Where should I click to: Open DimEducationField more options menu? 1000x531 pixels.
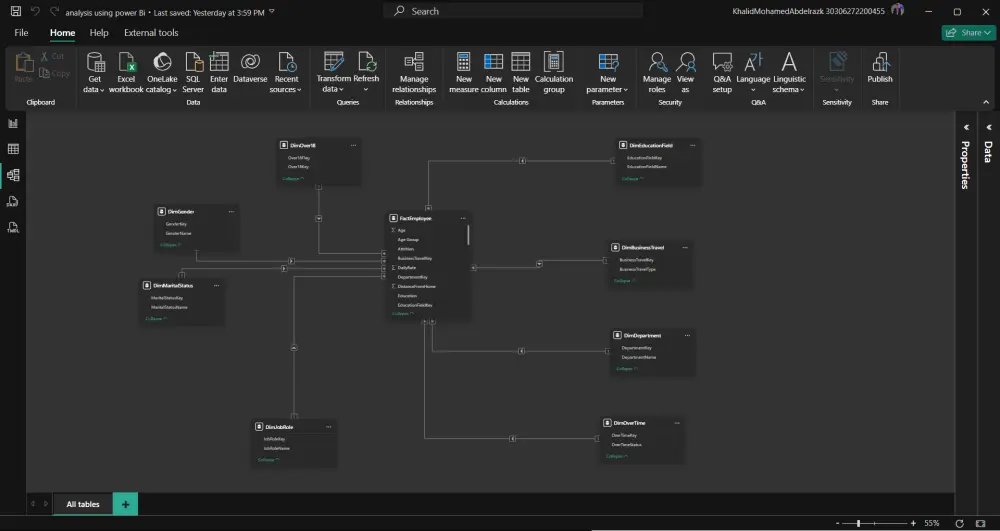[692, 145]
